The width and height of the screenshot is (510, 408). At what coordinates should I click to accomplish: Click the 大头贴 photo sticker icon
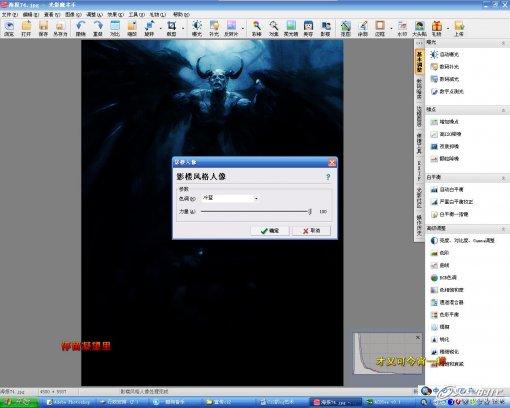pyautogui.click(x=419, y=28)
